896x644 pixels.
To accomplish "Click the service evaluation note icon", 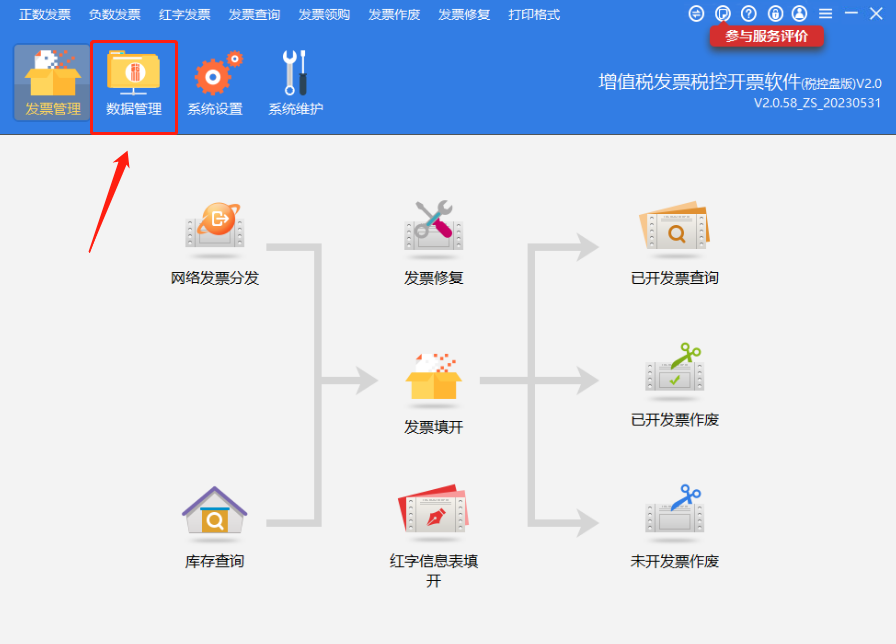I will (x=722, y=14).
